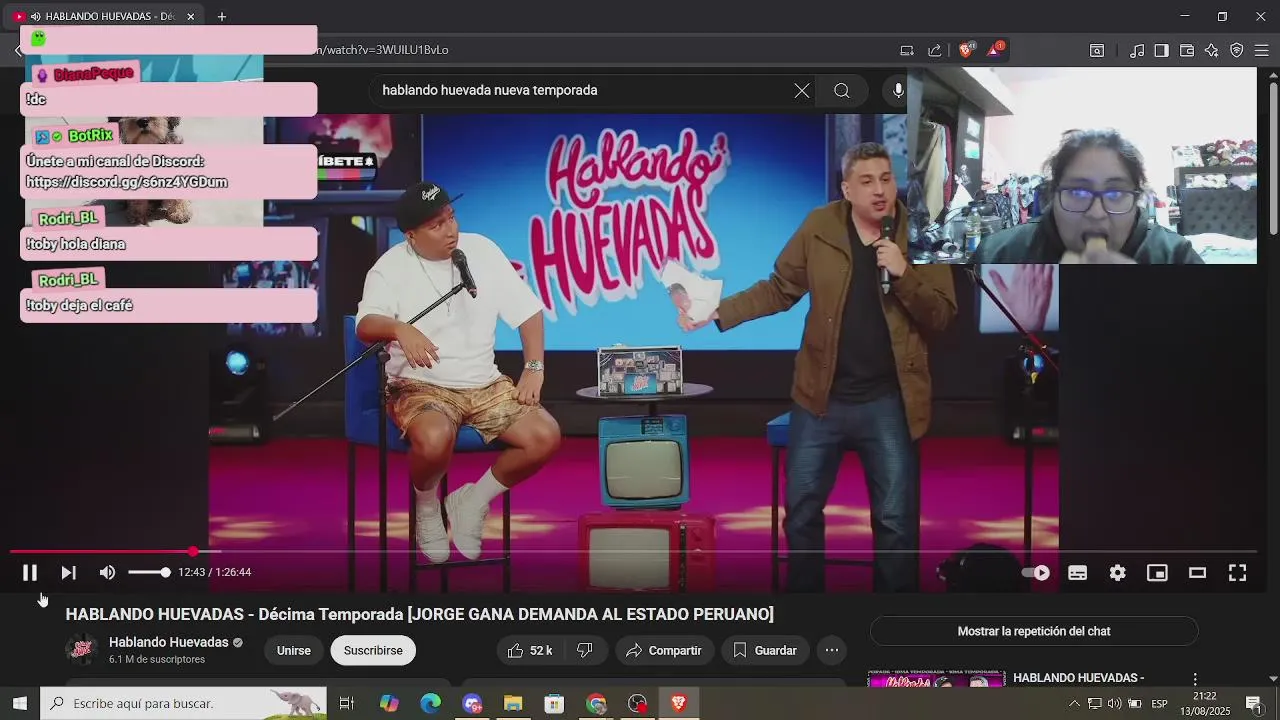This screenshot has height=720, width=1280.
Task: Open the Brave playlist music icon
Action: click(x=1137, y=50)
